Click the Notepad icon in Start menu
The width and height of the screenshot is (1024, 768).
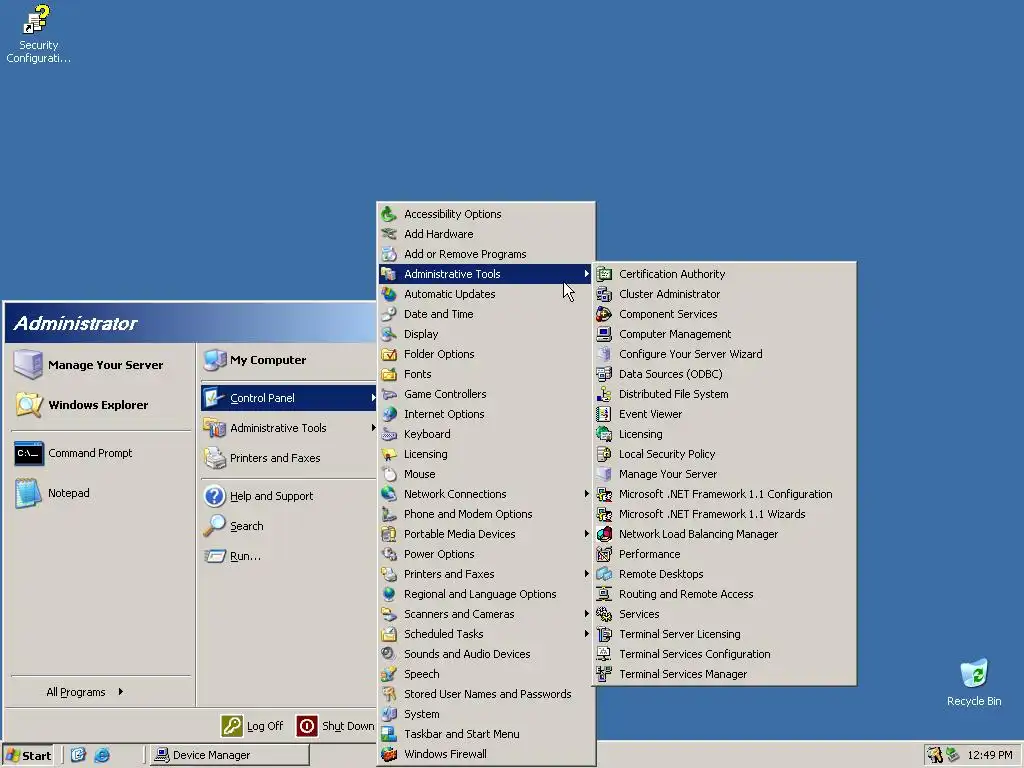click(29, 493)
